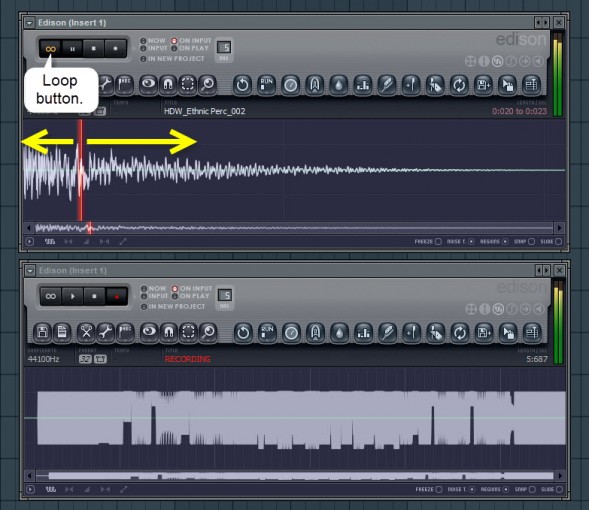Click the eye view icon in HDW_Ethnic Perc Edison
The width and height of the screenshot is (589, 510).
[x=148, y=84]
